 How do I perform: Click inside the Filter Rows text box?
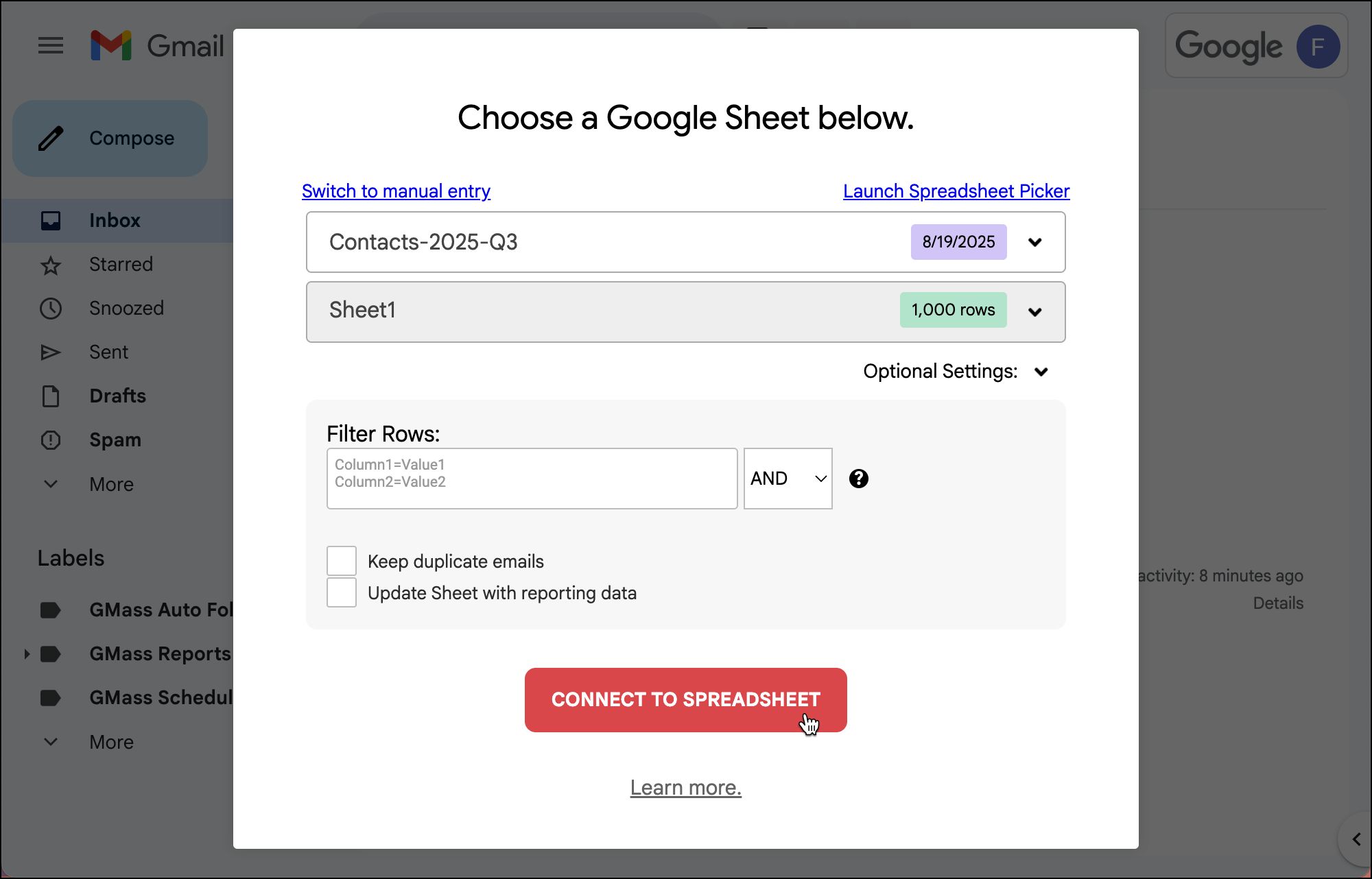pos(532,479)
